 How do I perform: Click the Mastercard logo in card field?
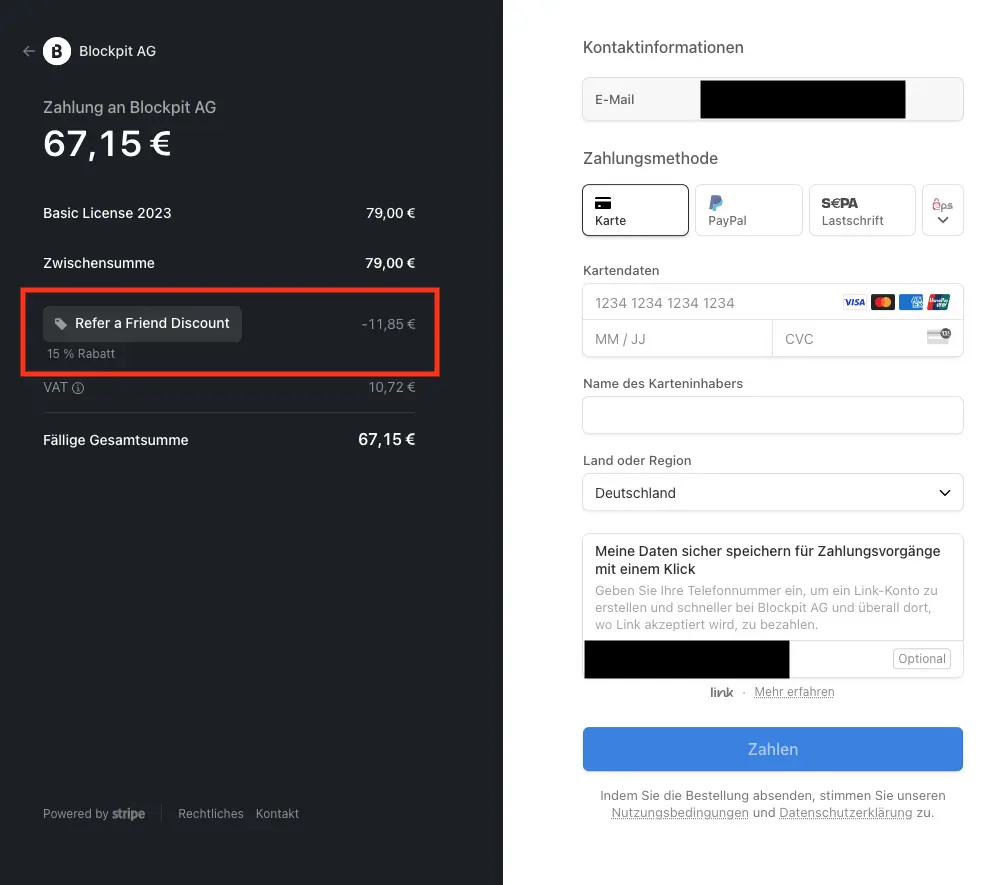click(x=882, y=302)
